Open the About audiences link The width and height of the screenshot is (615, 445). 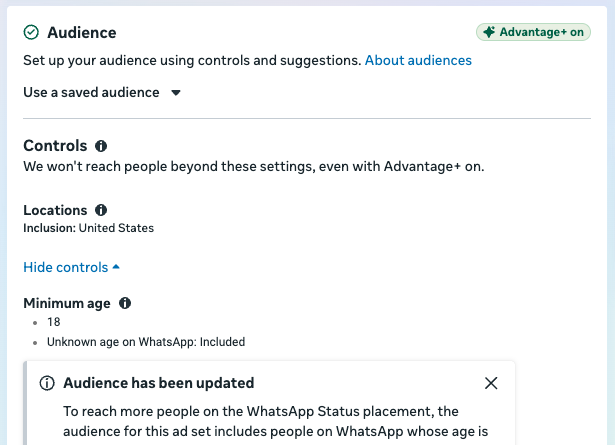(418, 60)
